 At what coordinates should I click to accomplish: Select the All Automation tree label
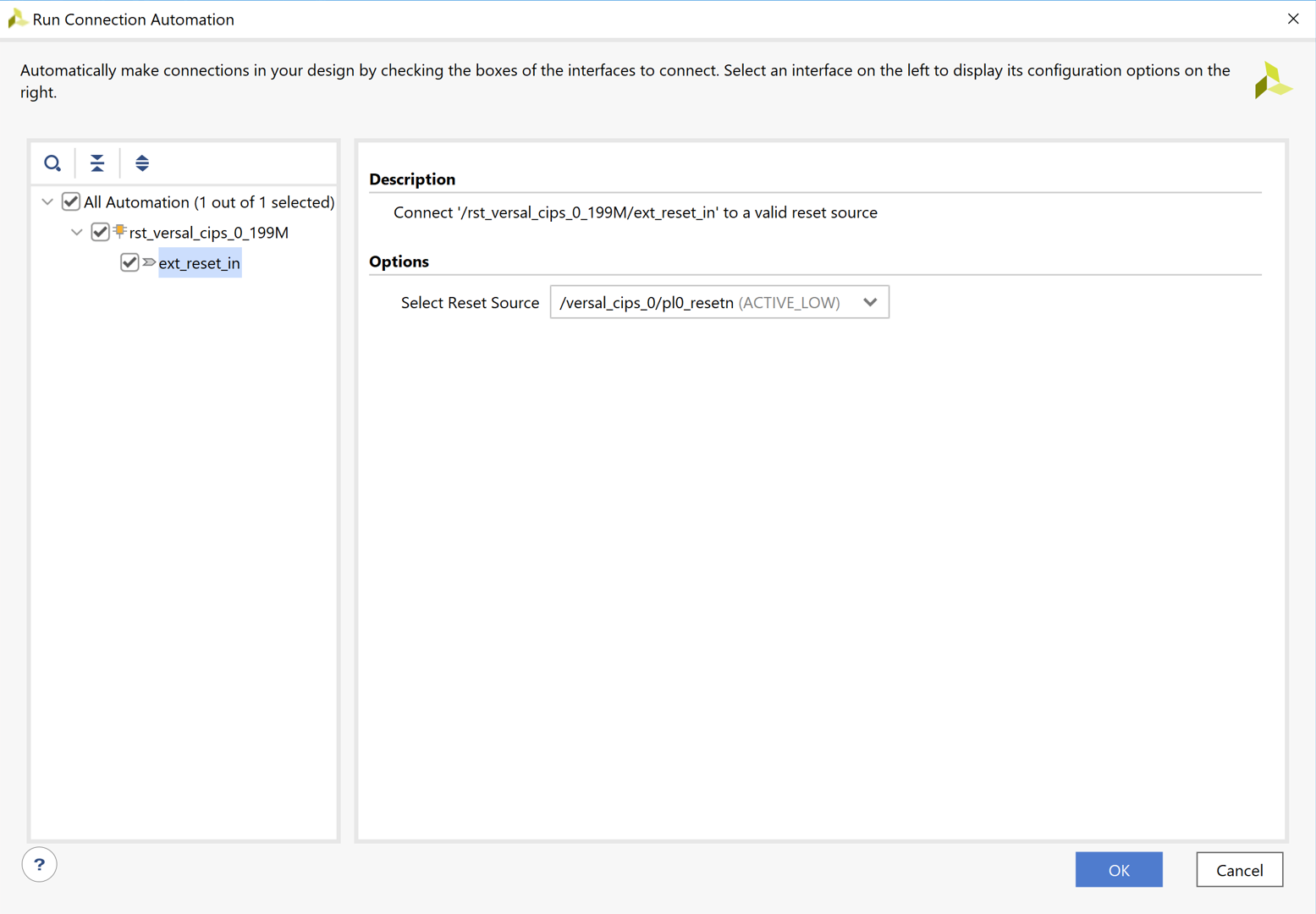[208, 202]
